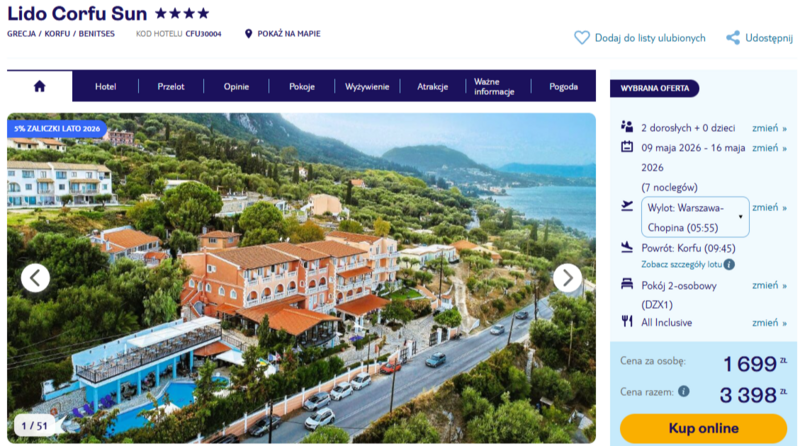Show next photo with right arrow
The image size is (800, 446).
(x=567, y=278)
